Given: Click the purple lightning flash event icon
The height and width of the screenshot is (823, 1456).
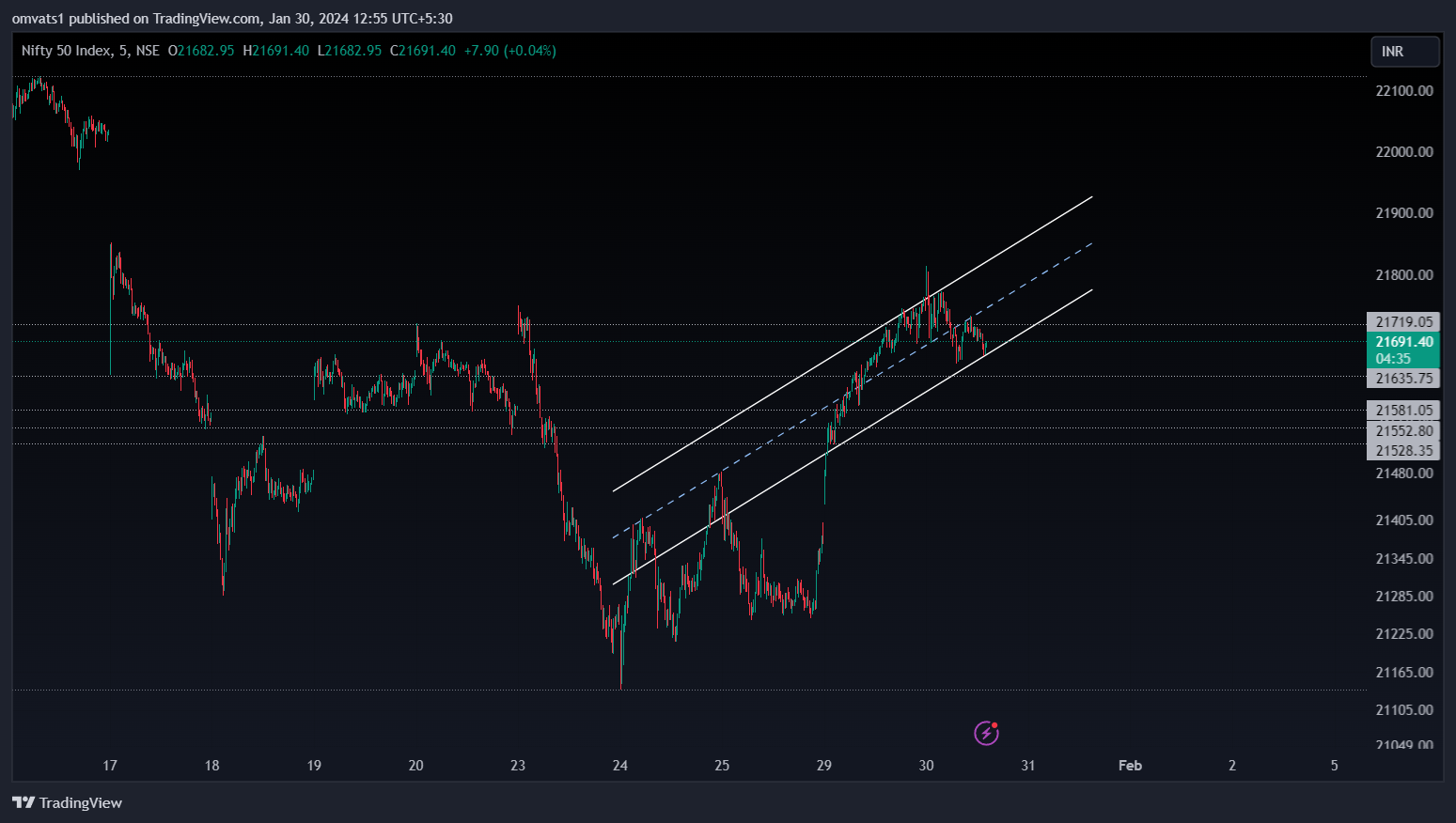Looking at the screenshot, I should point(986,733).
